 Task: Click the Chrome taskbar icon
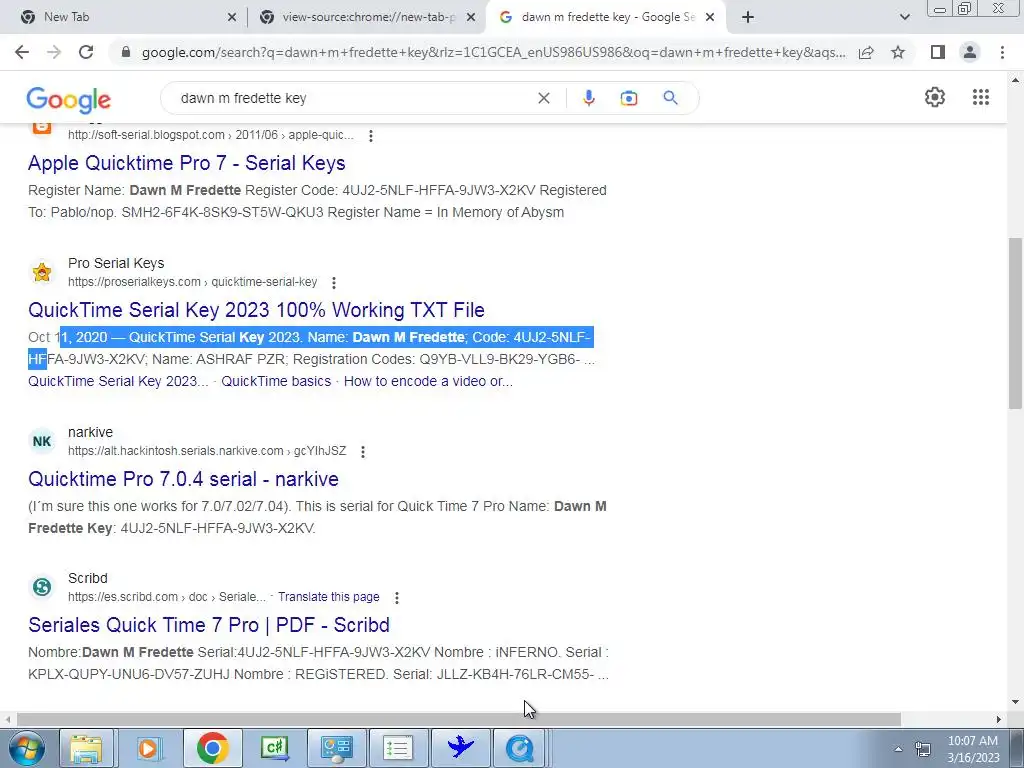(x=212, y=748)
